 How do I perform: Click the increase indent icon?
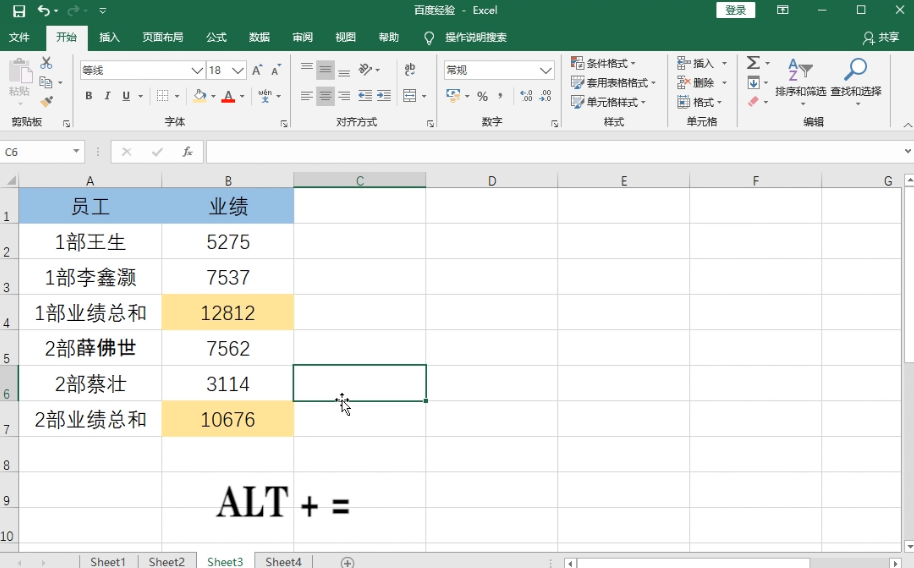pyautogui.click(x=384, y=96)
